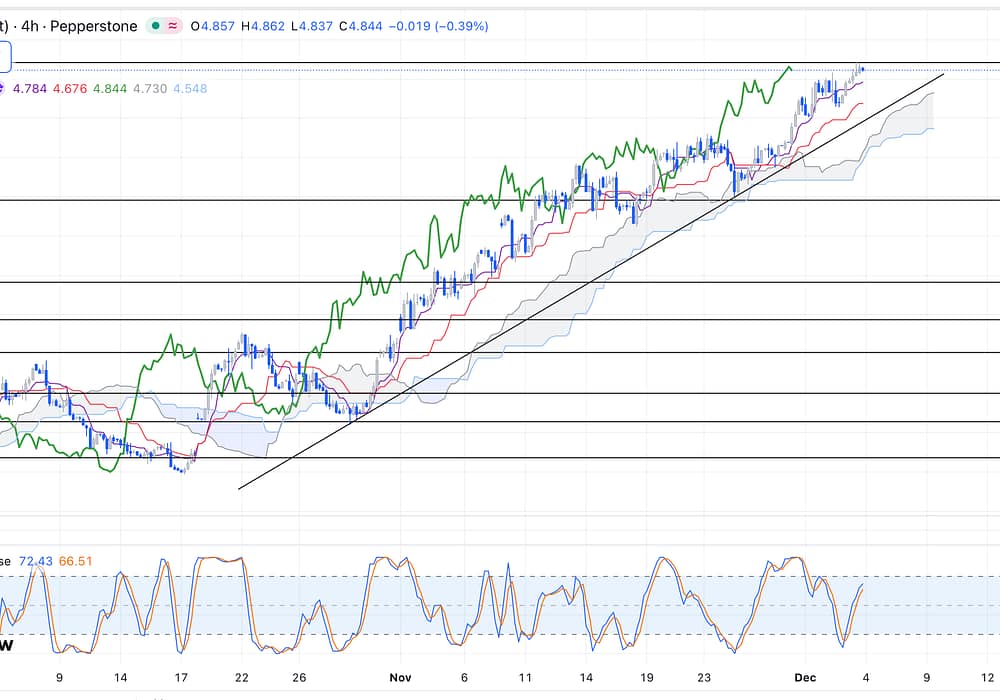
Task: Click the green market status dot
Action: click(155, 26)
